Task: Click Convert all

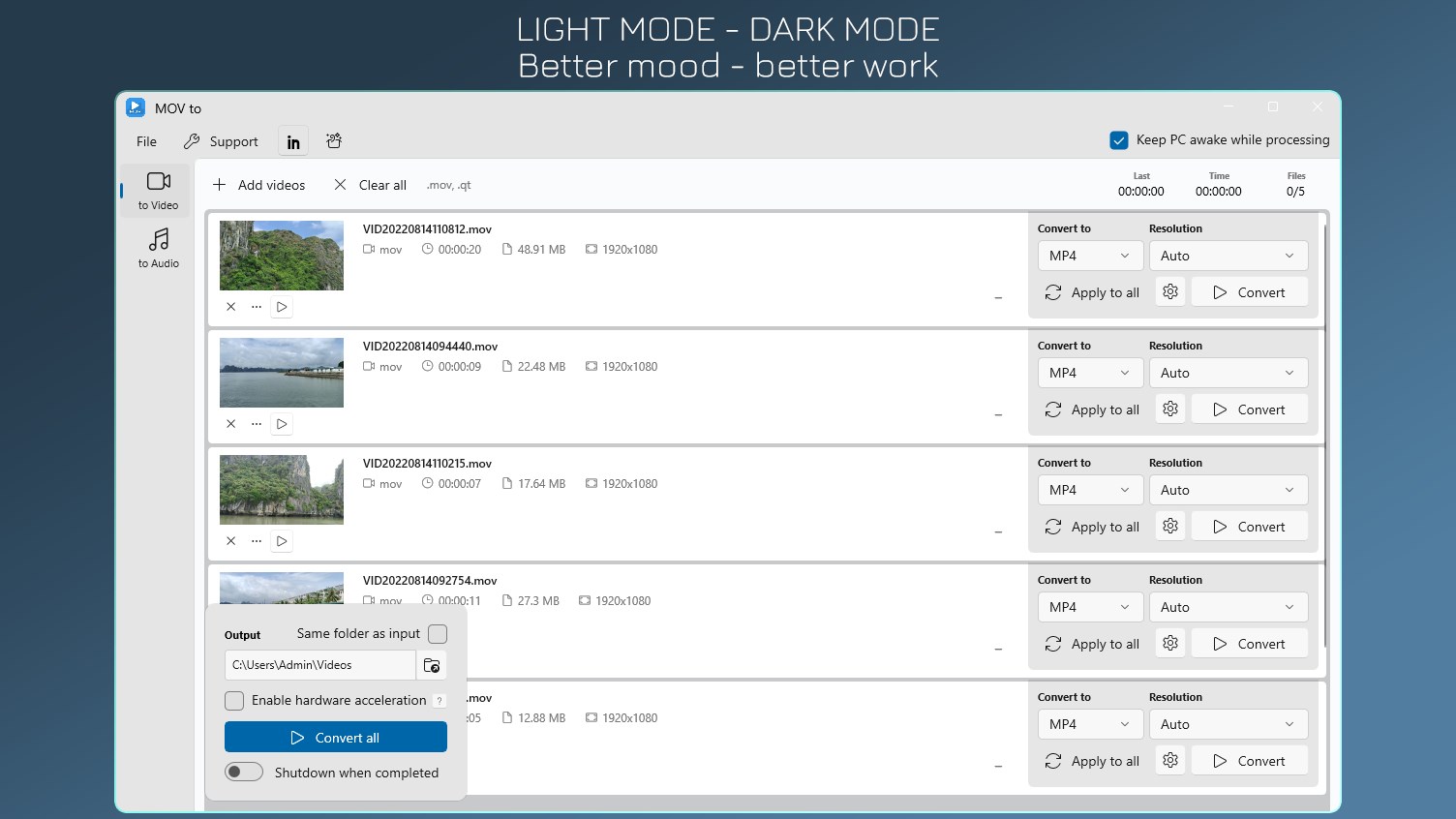Action: tap(335, 737)
